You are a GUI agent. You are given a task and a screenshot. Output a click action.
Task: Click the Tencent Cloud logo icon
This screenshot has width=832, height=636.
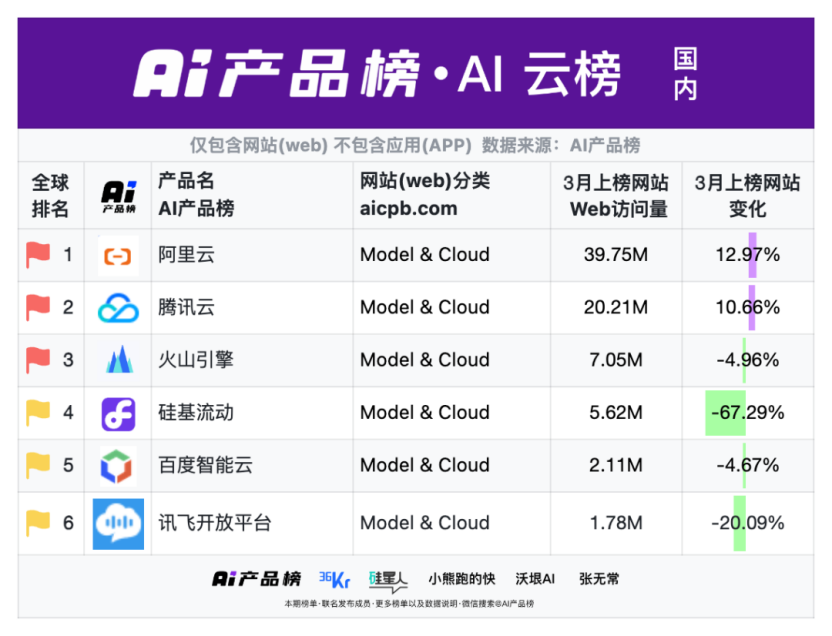[118, 308]
